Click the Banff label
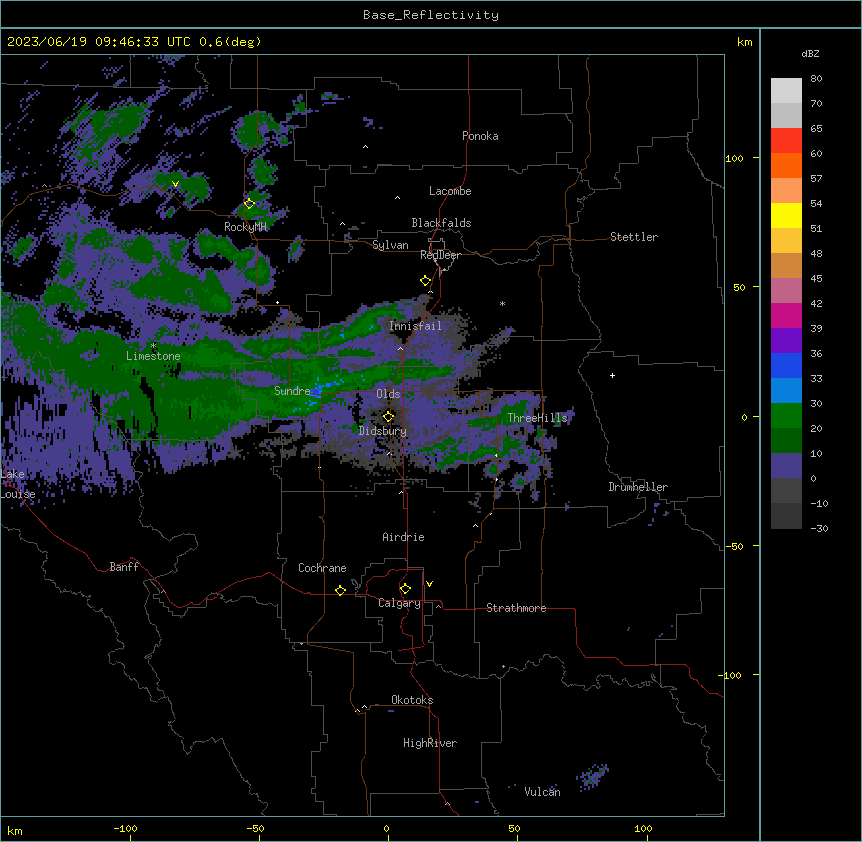 124,567
